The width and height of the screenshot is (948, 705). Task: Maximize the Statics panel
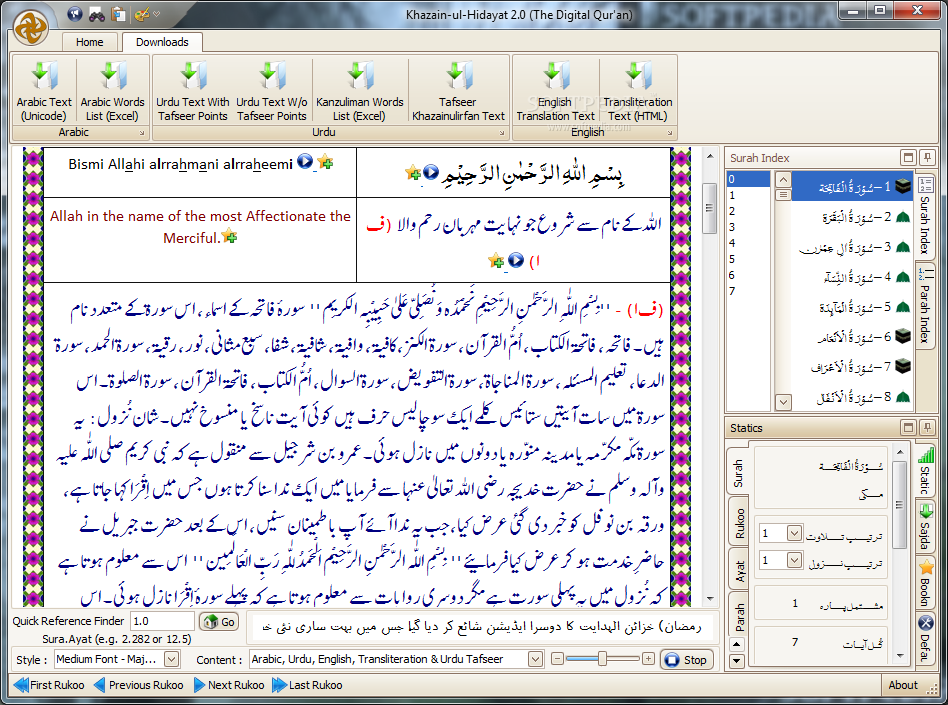pos(908,428)
